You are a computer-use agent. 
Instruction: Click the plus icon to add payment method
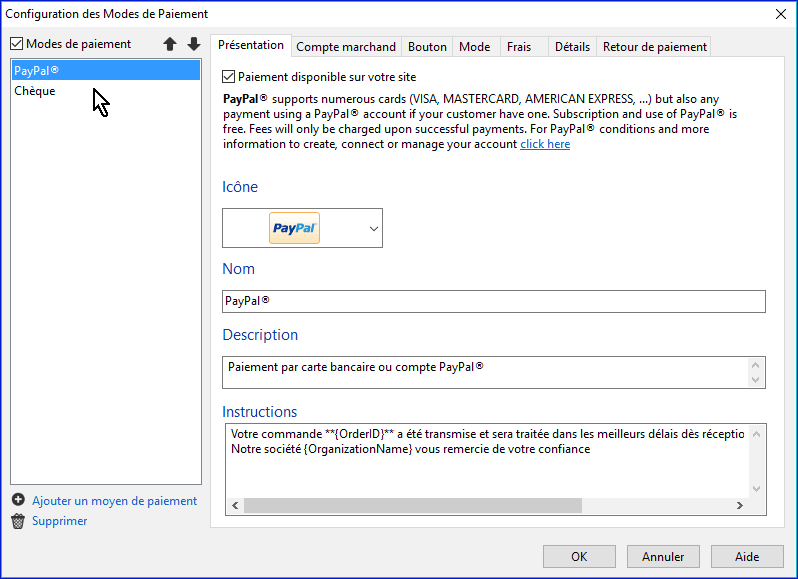click(18, 500)
